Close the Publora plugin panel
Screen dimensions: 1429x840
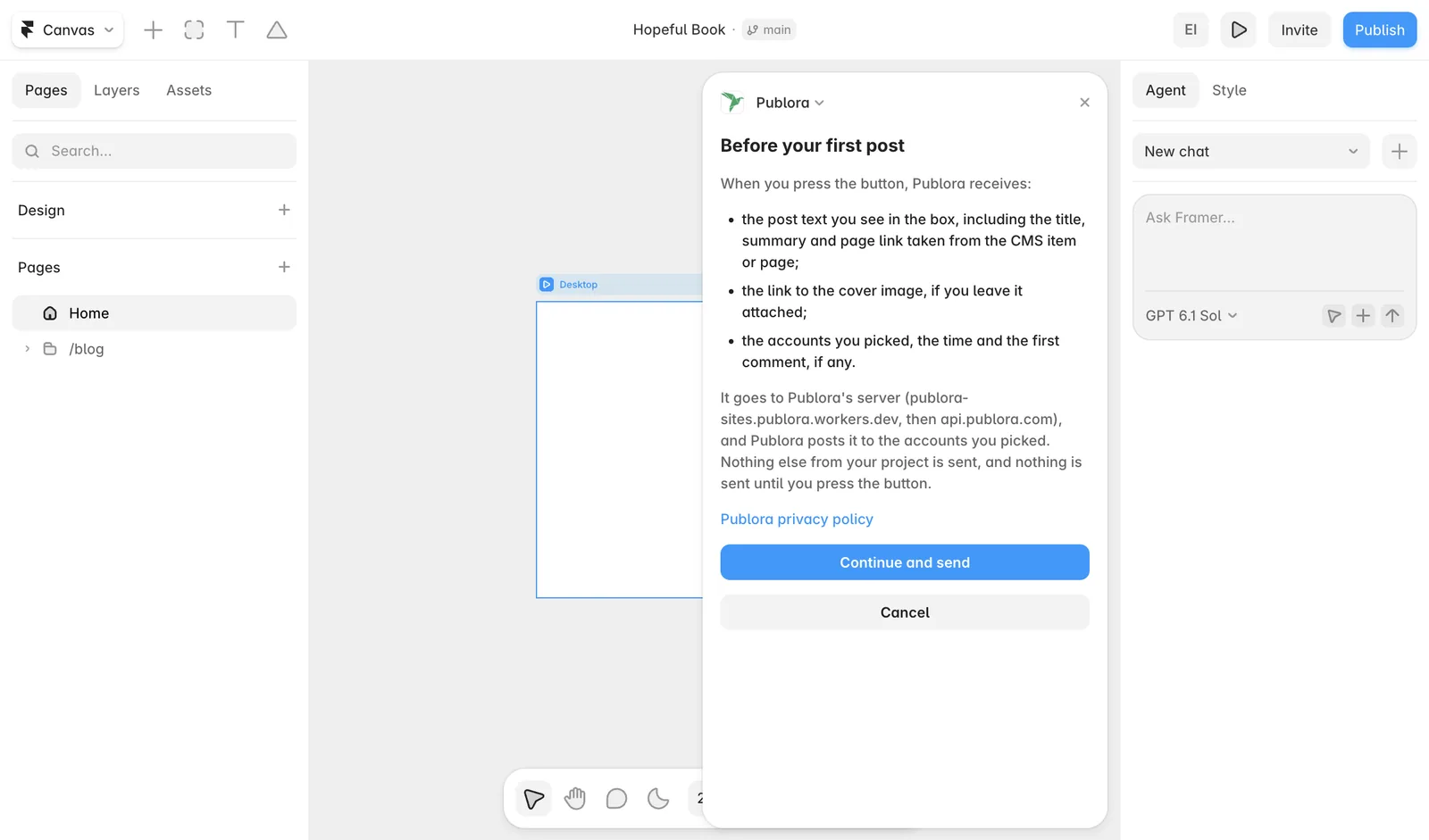coord(1084,103)
